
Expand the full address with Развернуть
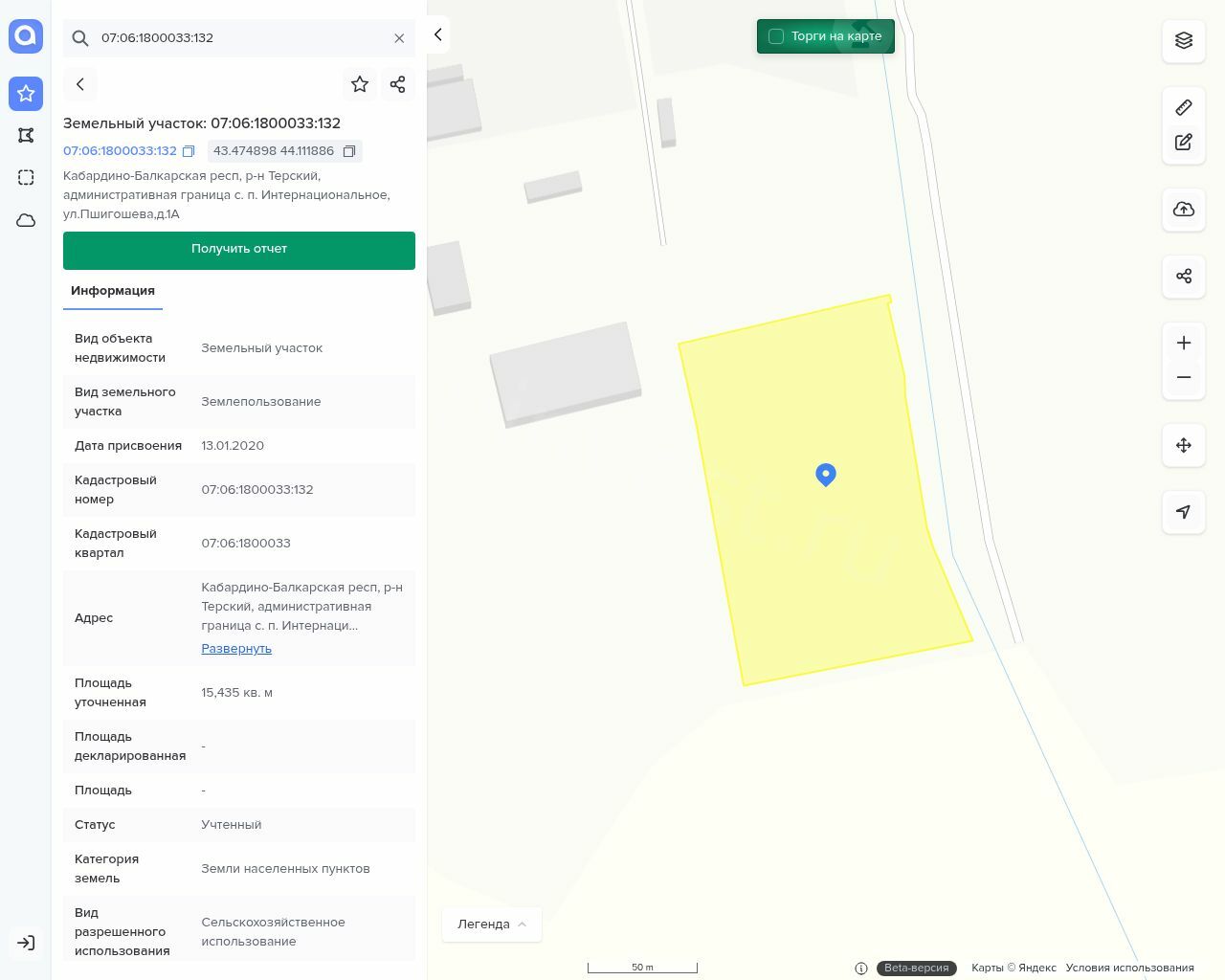click(236, 649)
